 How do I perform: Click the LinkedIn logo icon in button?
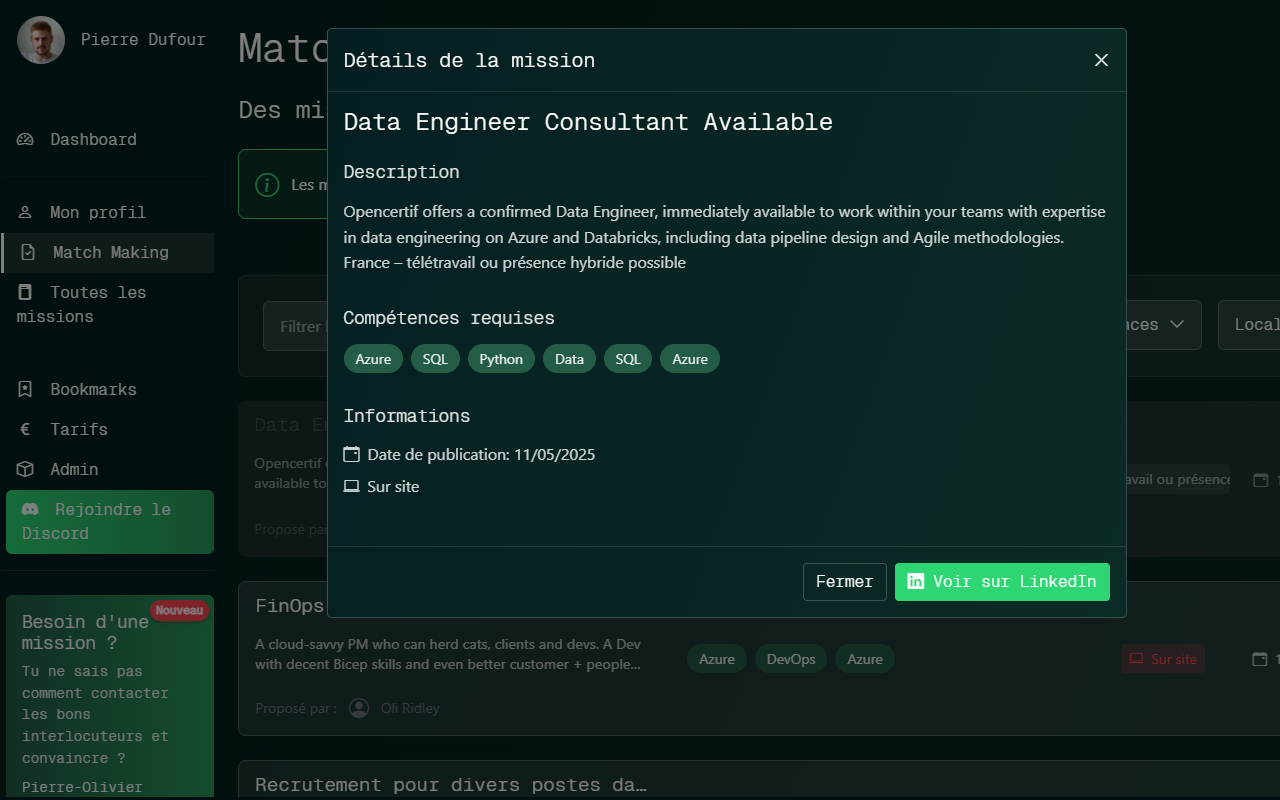point(915,581)
